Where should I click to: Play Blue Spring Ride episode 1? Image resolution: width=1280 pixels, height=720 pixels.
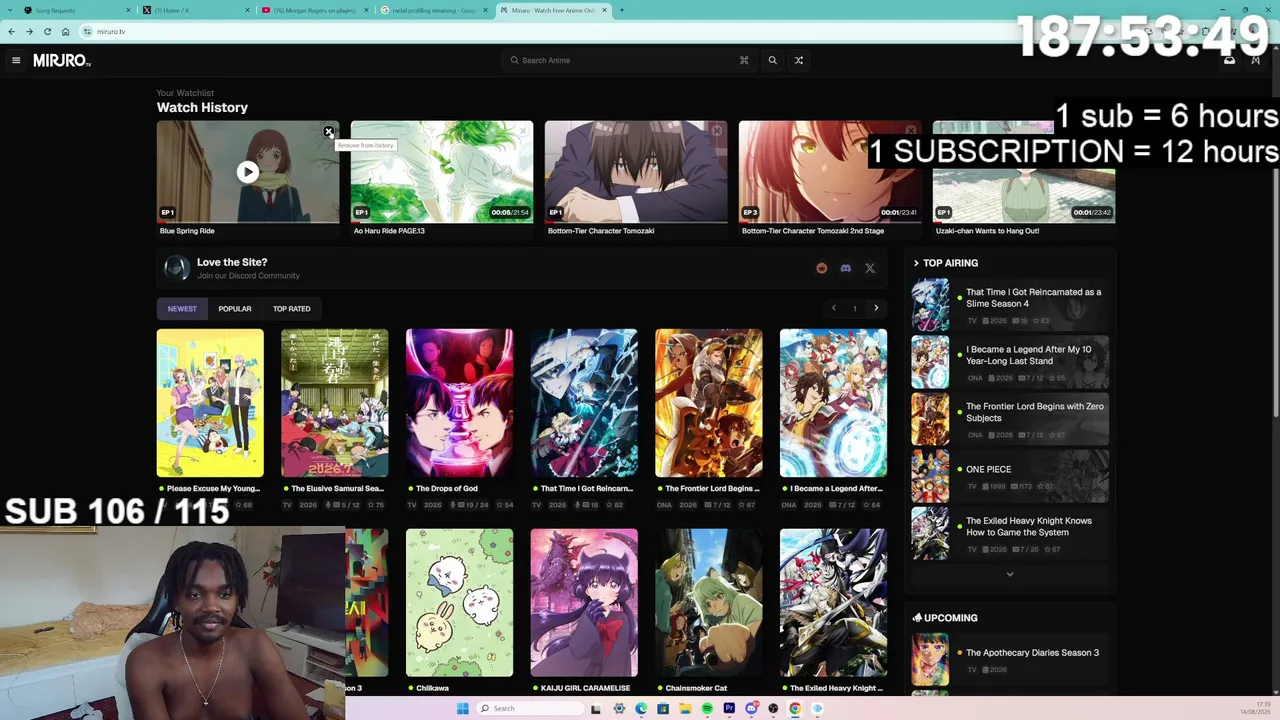tap(247, 172)
